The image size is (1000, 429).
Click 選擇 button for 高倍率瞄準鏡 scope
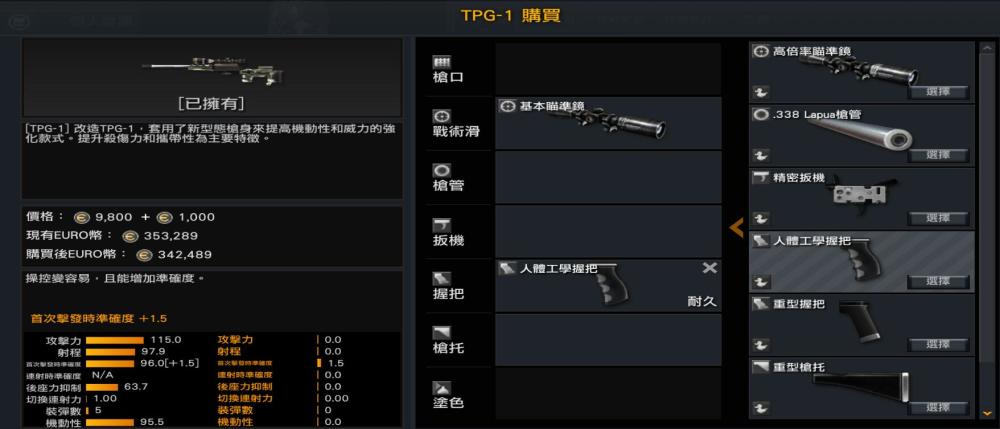pyautogui.click(x=938, y=92)
